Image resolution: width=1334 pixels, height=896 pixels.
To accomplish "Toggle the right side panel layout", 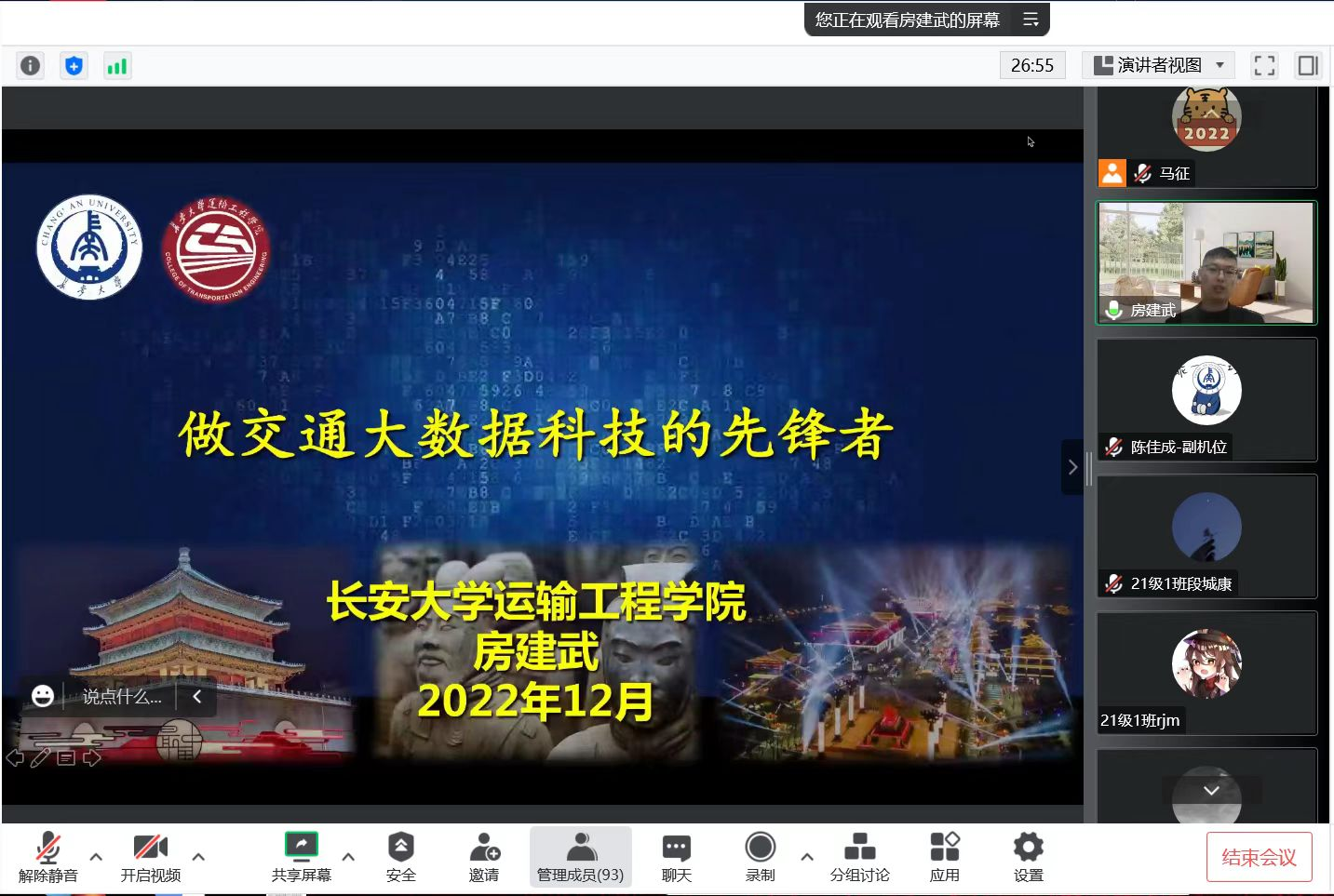I will 1308,65.
